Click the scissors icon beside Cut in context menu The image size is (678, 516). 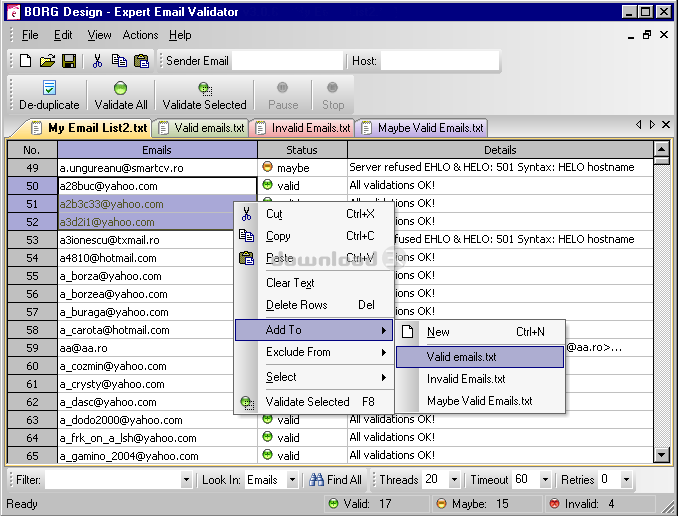pos(246,214)
